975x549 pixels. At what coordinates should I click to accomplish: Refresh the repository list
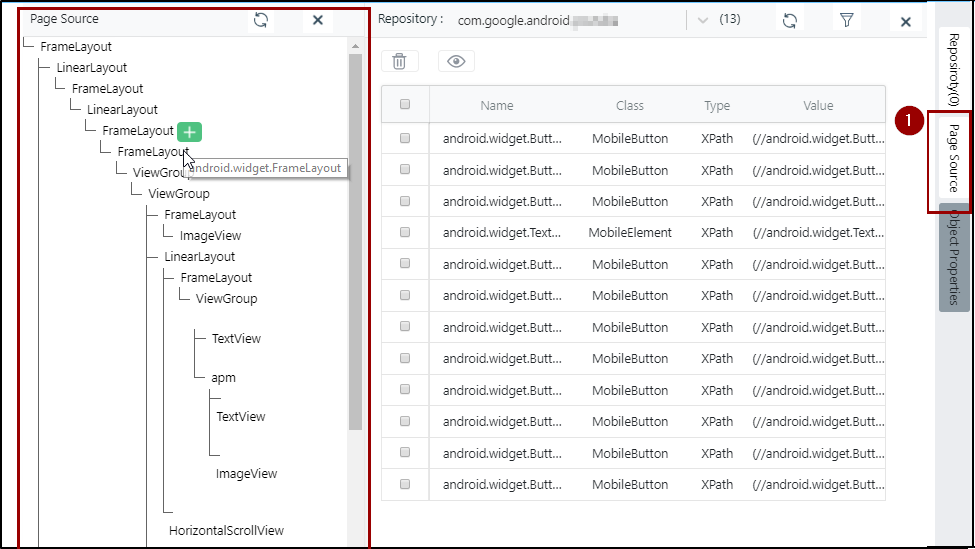pos(790,20)
